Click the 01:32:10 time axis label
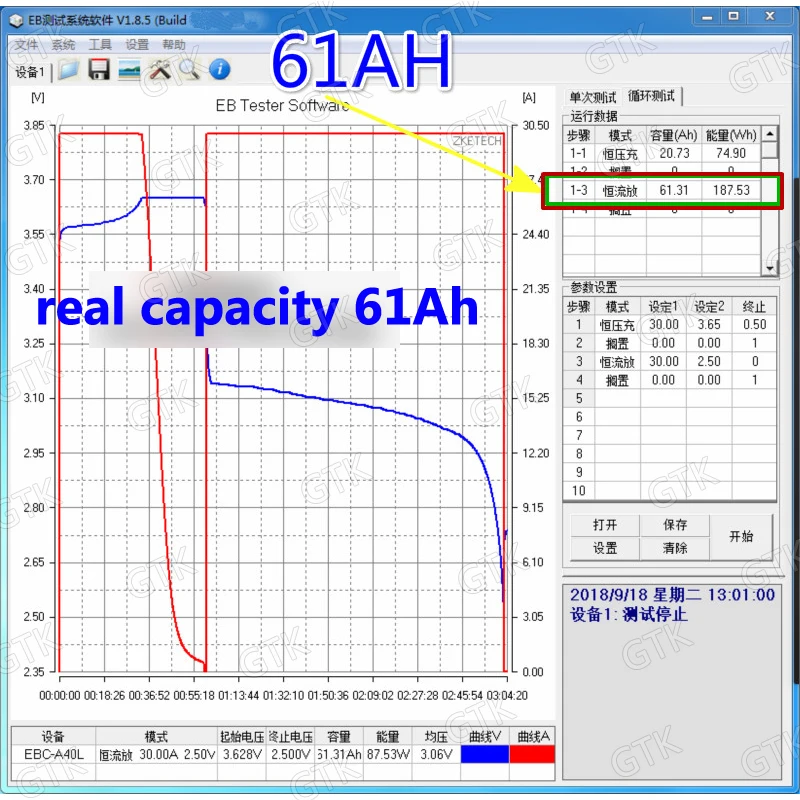 pos(284,696)
